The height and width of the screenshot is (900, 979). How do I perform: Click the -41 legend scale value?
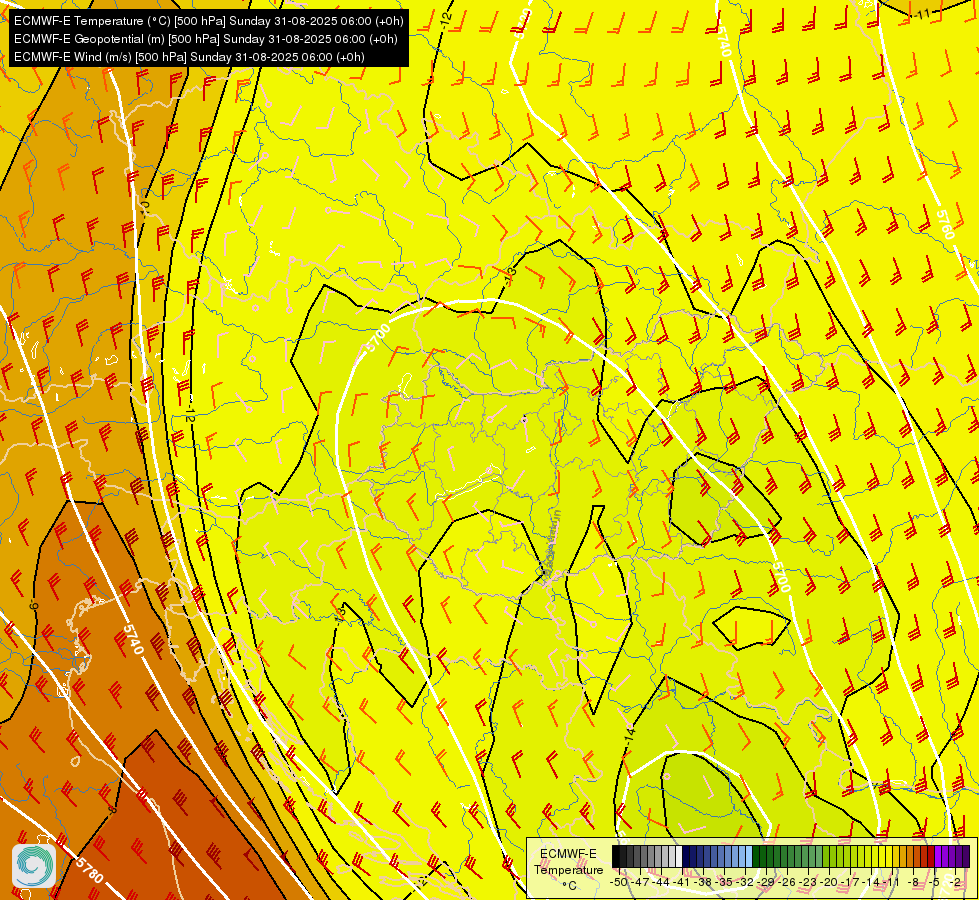683,881
